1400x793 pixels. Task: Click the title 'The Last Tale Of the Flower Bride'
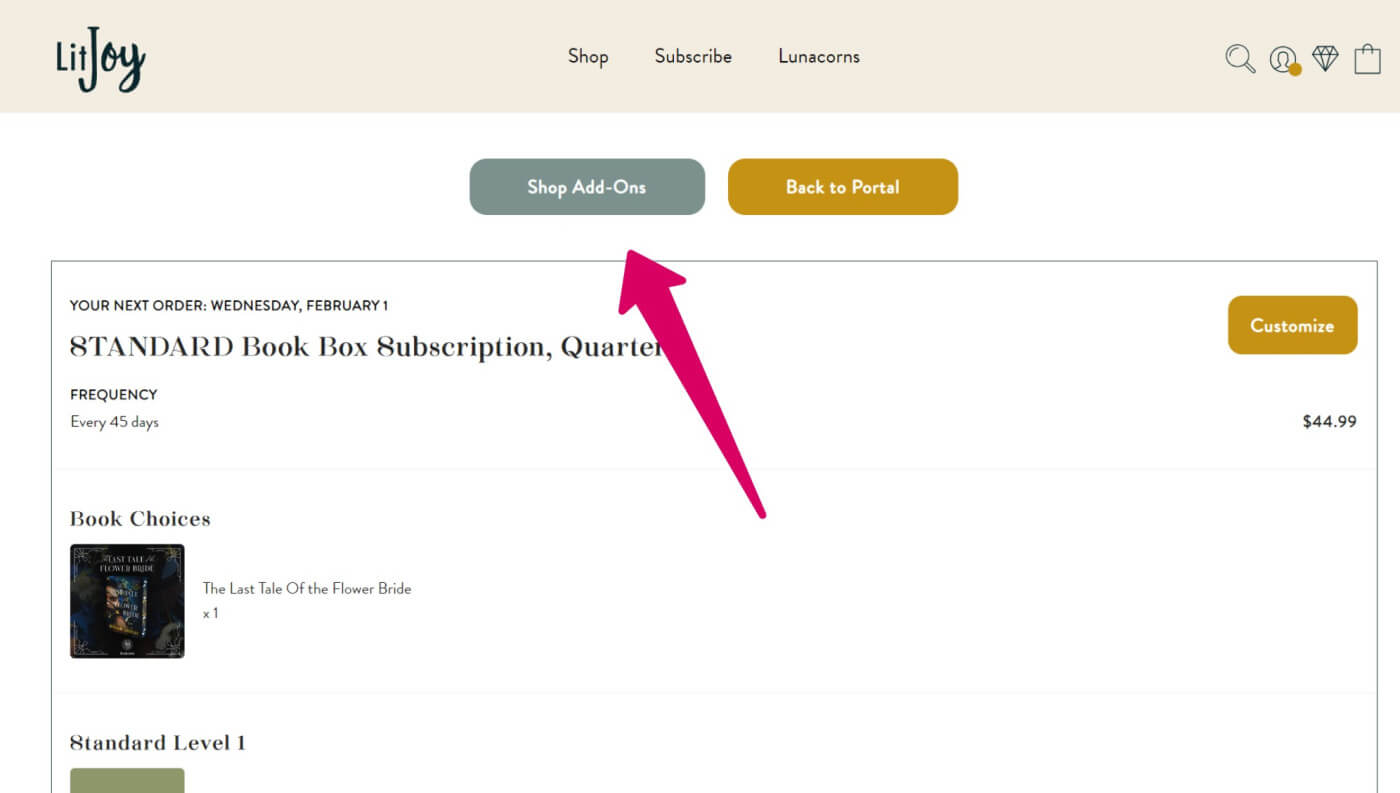pyautogui.click(x=307, y=589)
